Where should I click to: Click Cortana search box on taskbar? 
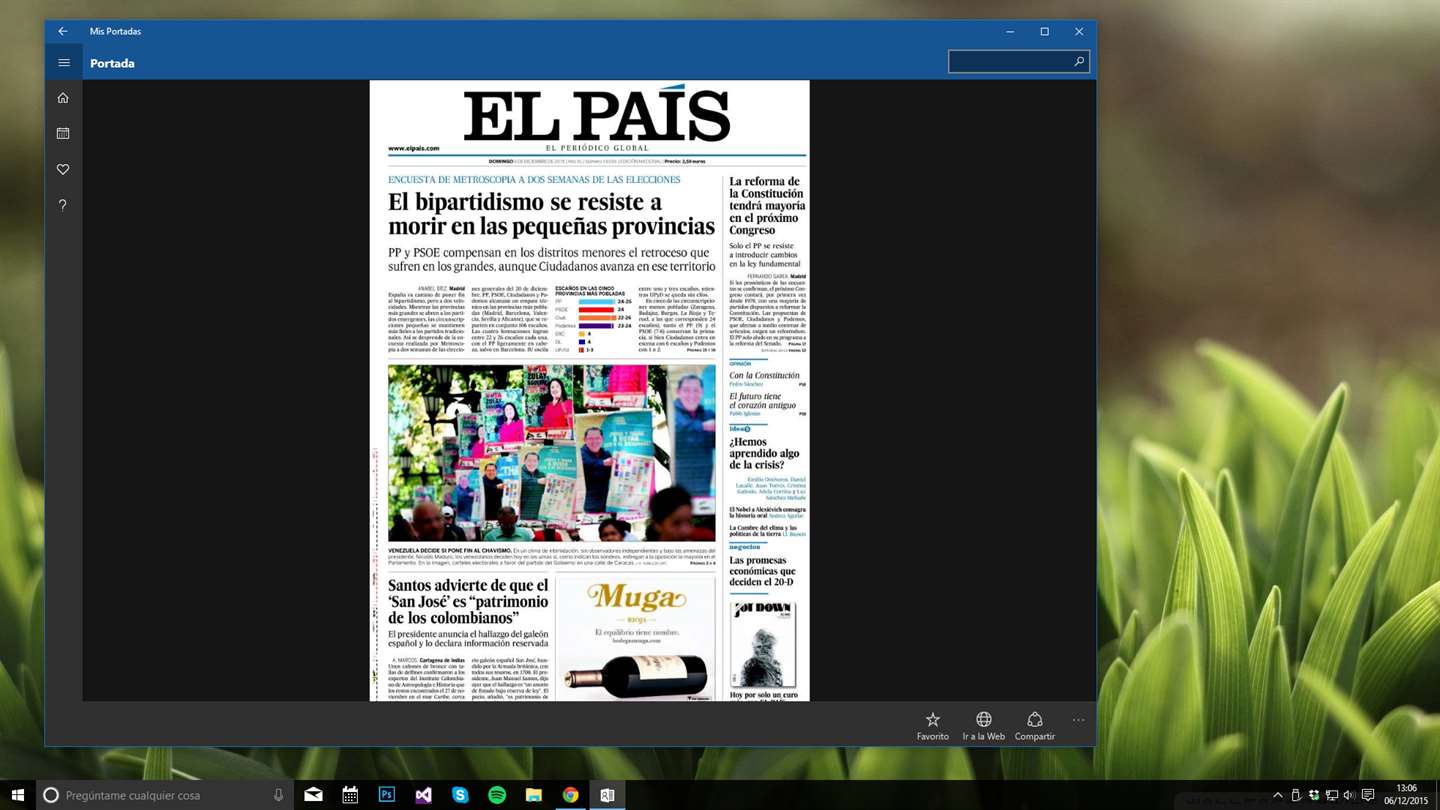tap(165, 795)
